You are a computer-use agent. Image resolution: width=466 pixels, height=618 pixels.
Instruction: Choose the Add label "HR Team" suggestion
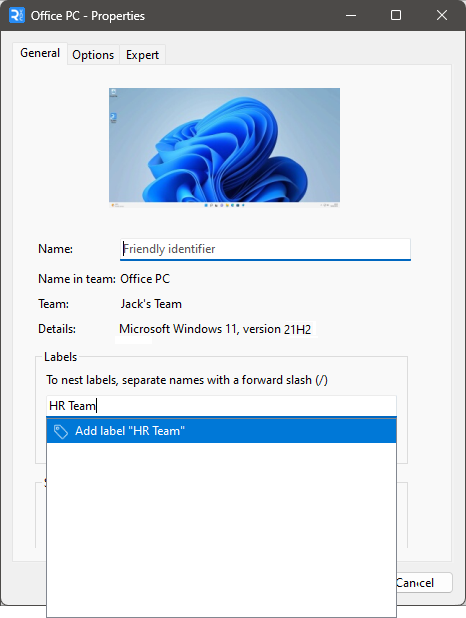point(221,431)
